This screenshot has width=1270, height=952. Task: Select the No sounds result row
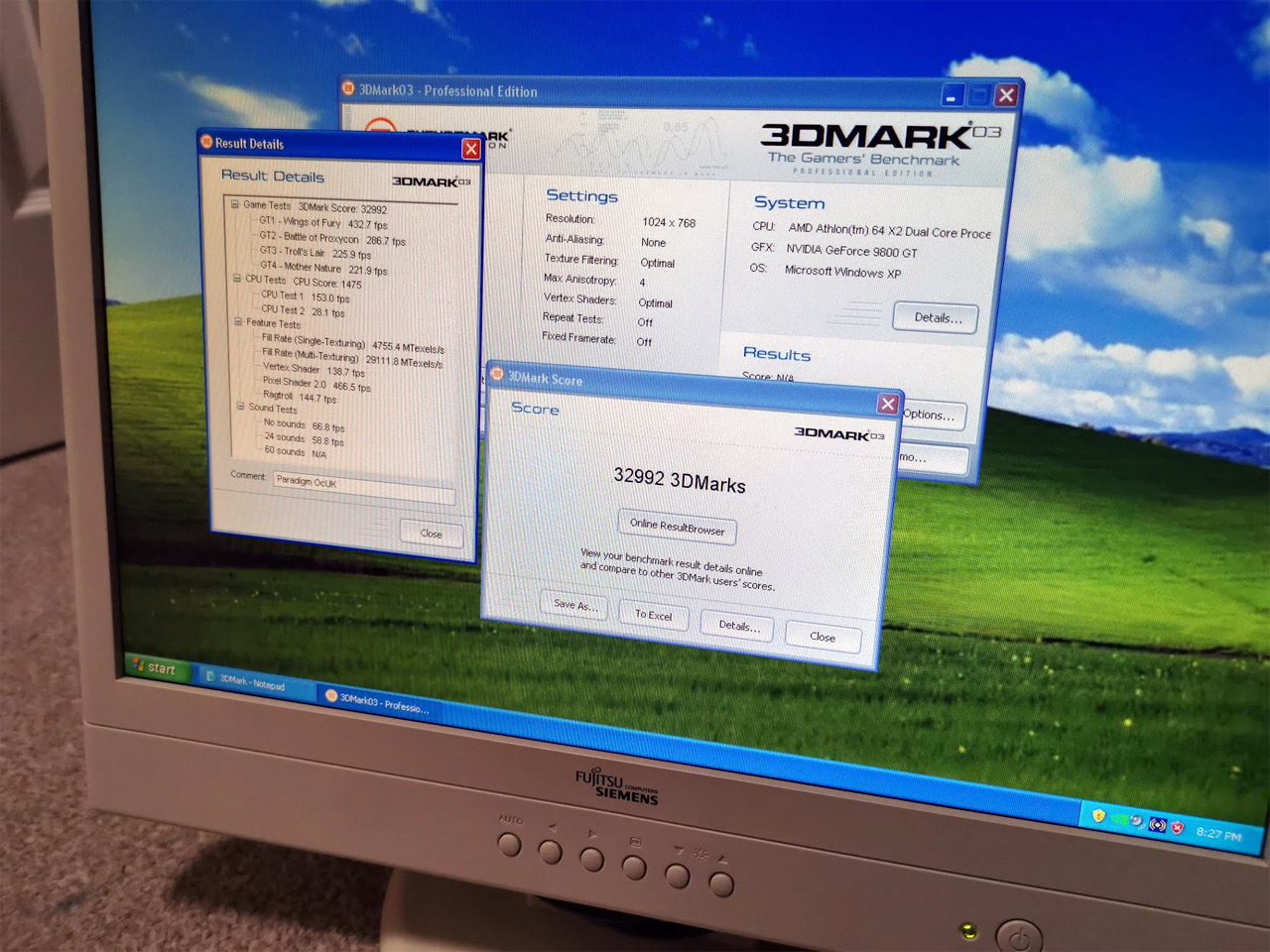click(304, 424)
